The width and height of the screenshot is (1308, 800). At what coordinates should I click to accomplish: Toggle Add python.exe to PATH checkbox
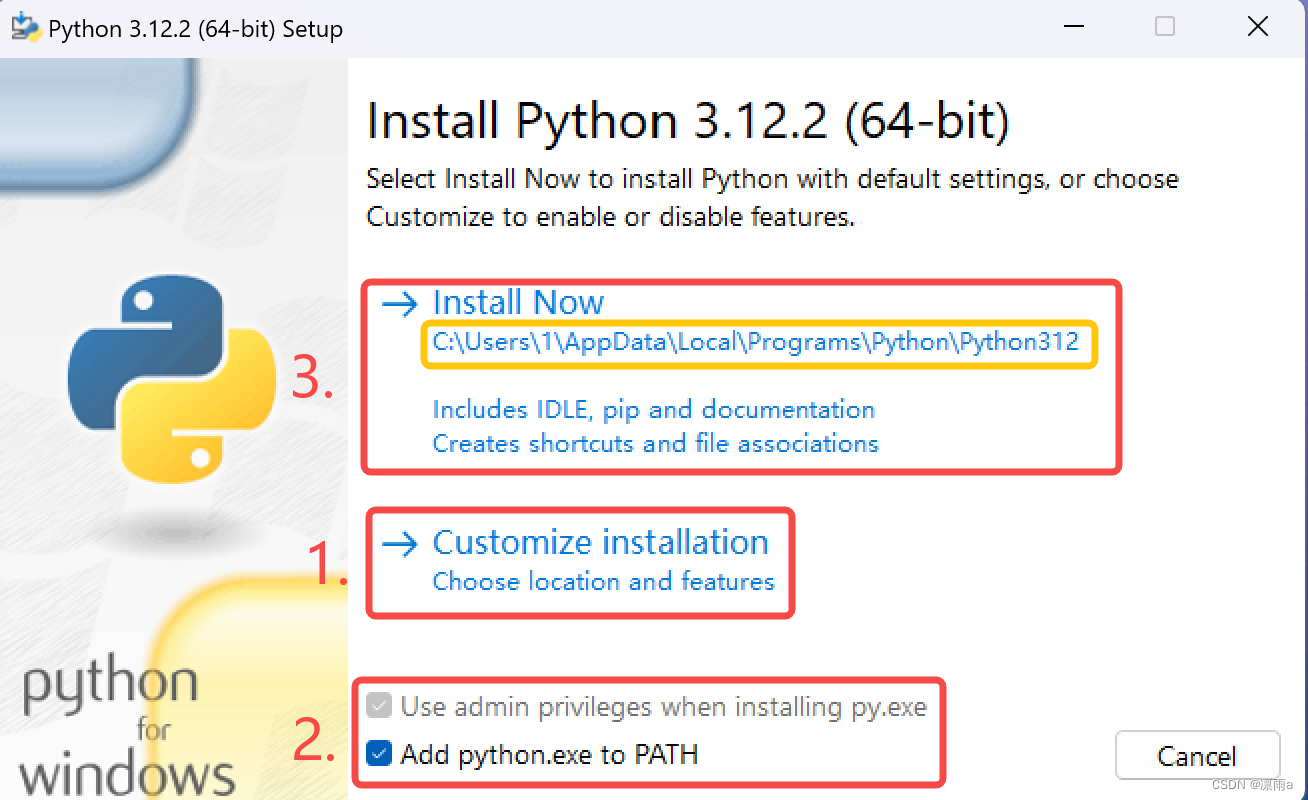379,753
